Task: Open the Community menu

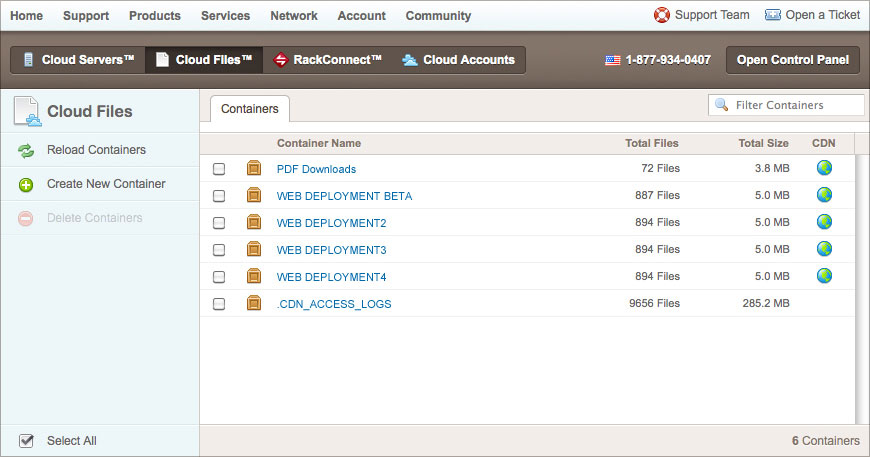Action: [x=438, y=16]
